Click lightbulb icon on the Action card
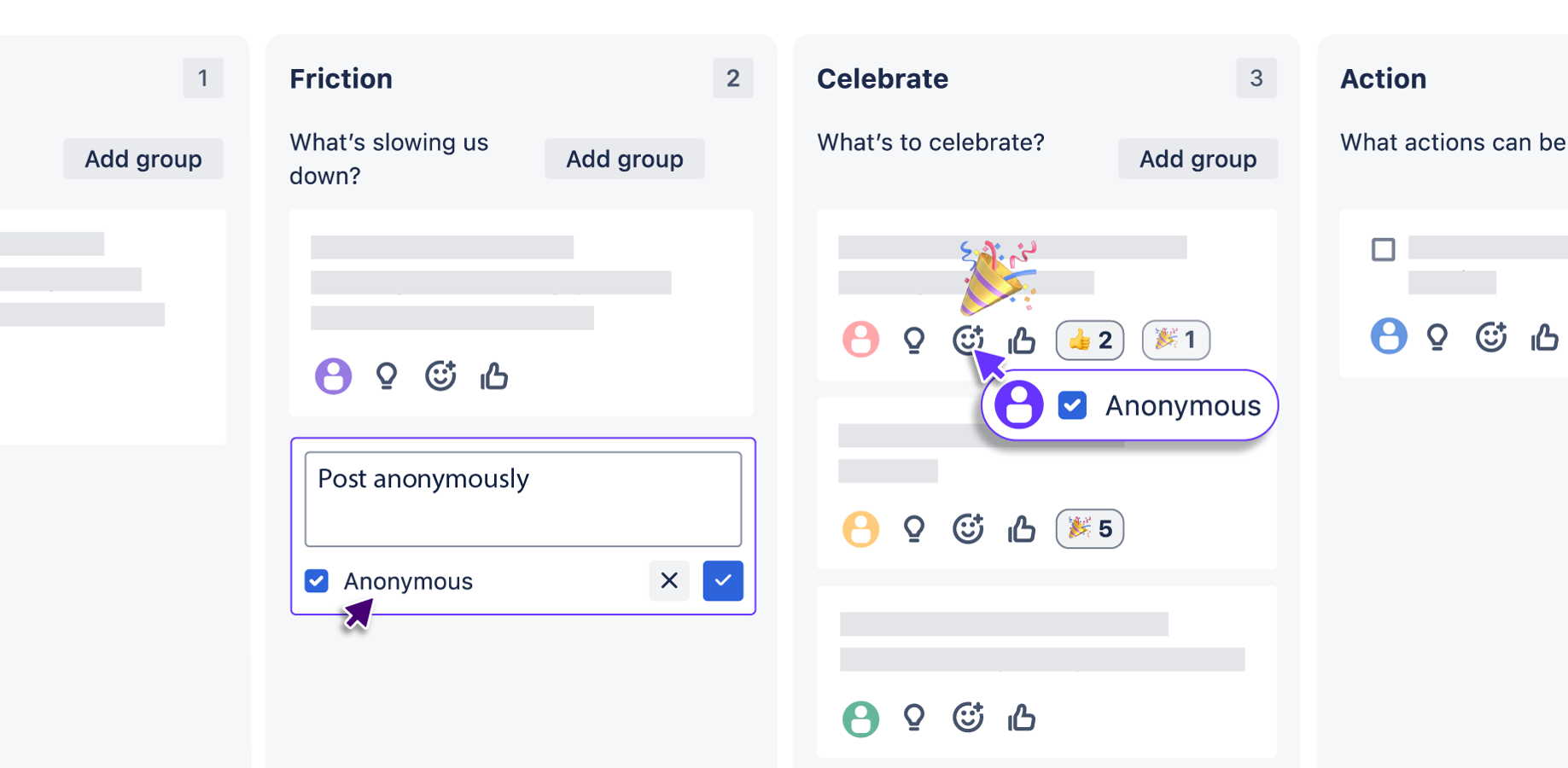The height and width of the screenshot is (768, 1568). pos(1437,337)
